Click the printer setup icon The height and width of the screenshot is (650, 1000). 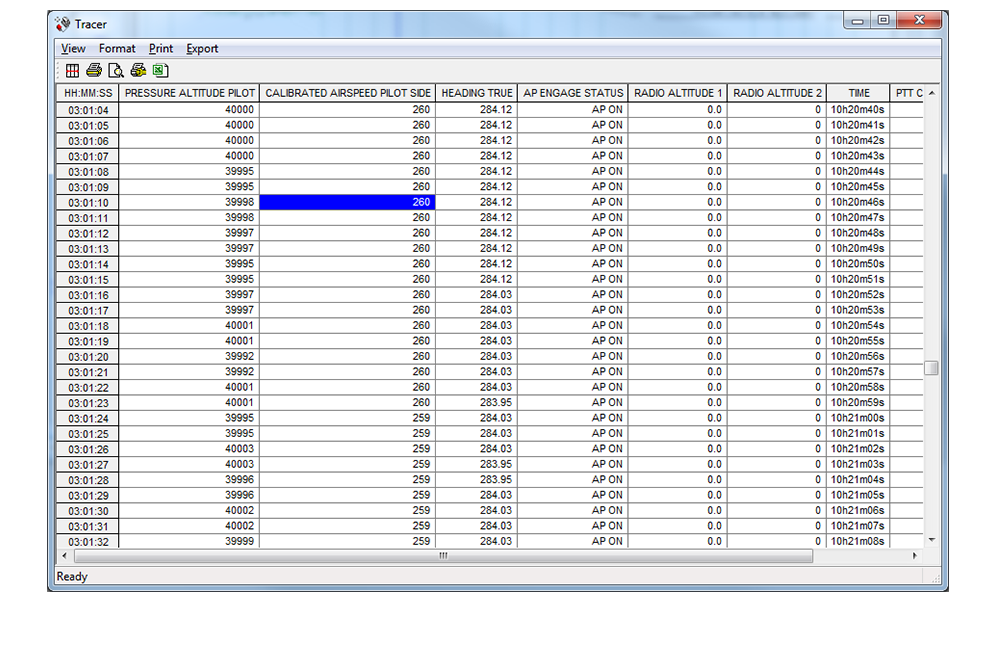[x=138, y=70]
